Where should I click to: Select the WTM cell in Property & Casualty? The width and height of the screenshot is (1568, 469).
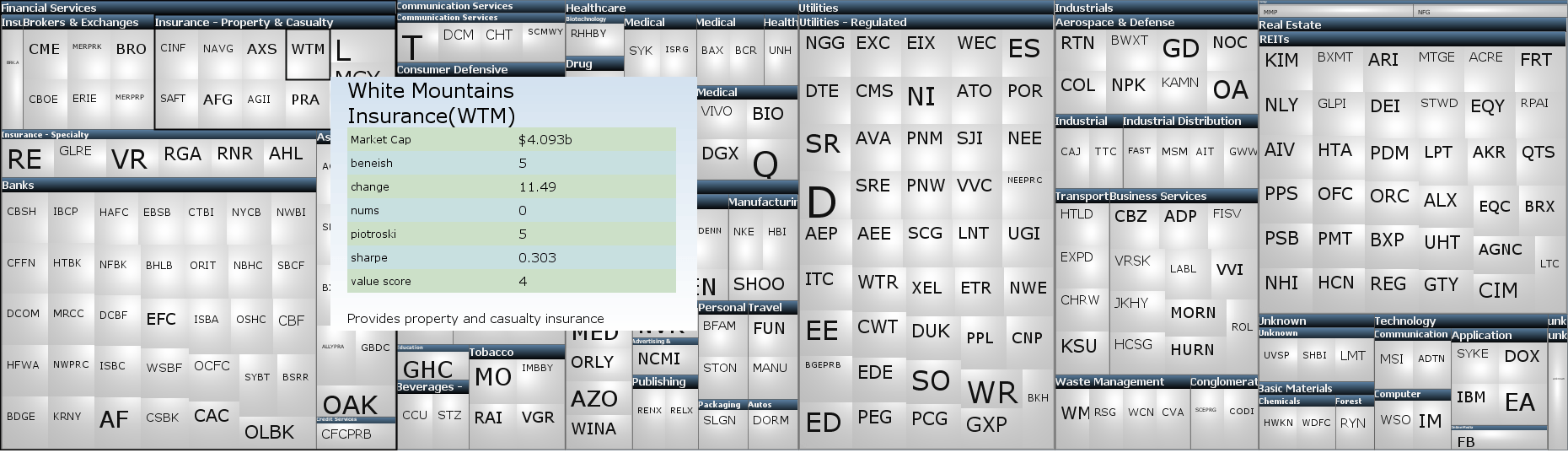[x=308, y=55]
